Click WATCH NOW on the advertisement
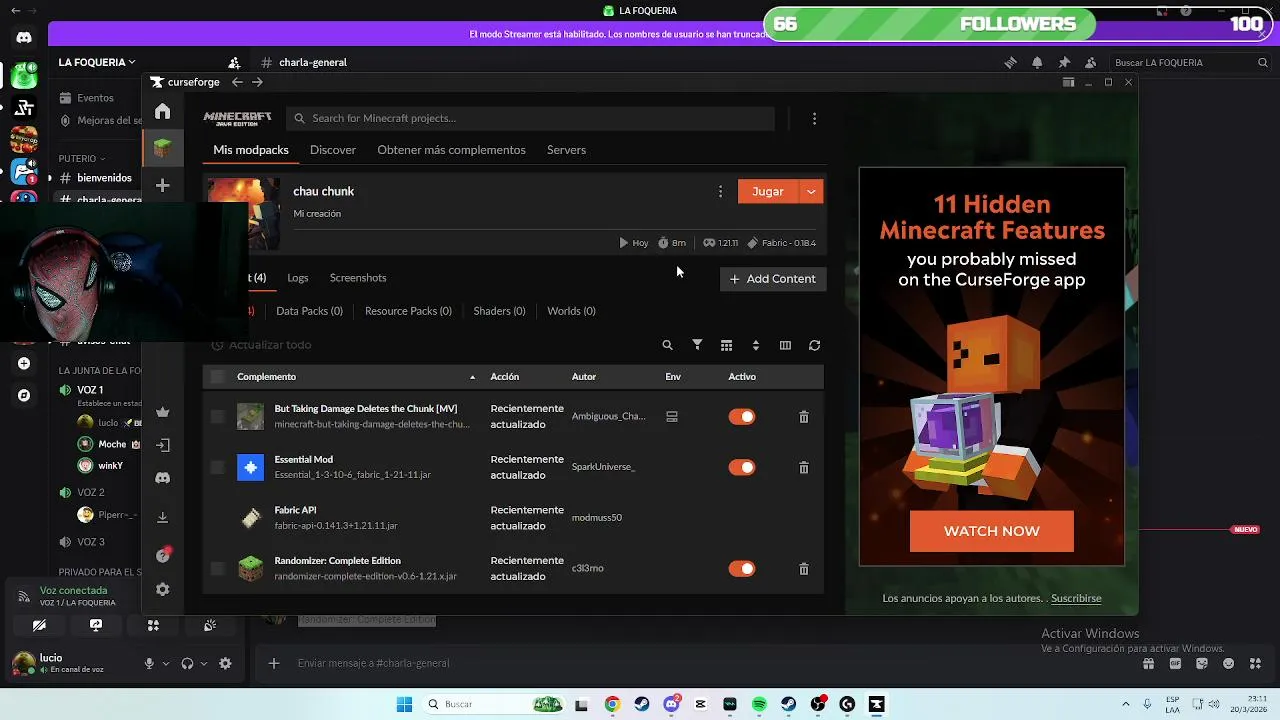 tap(991, 531)
